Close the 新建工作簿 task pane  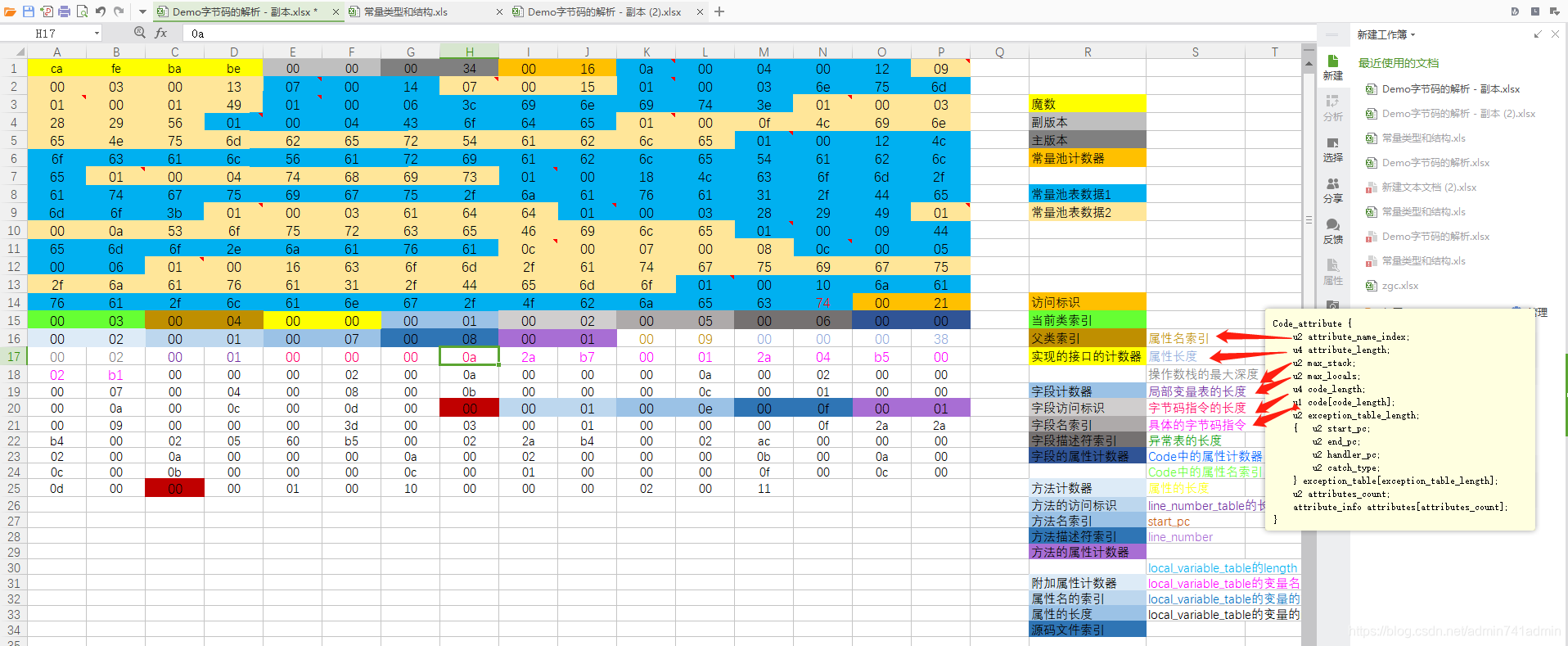(1555, 34)
